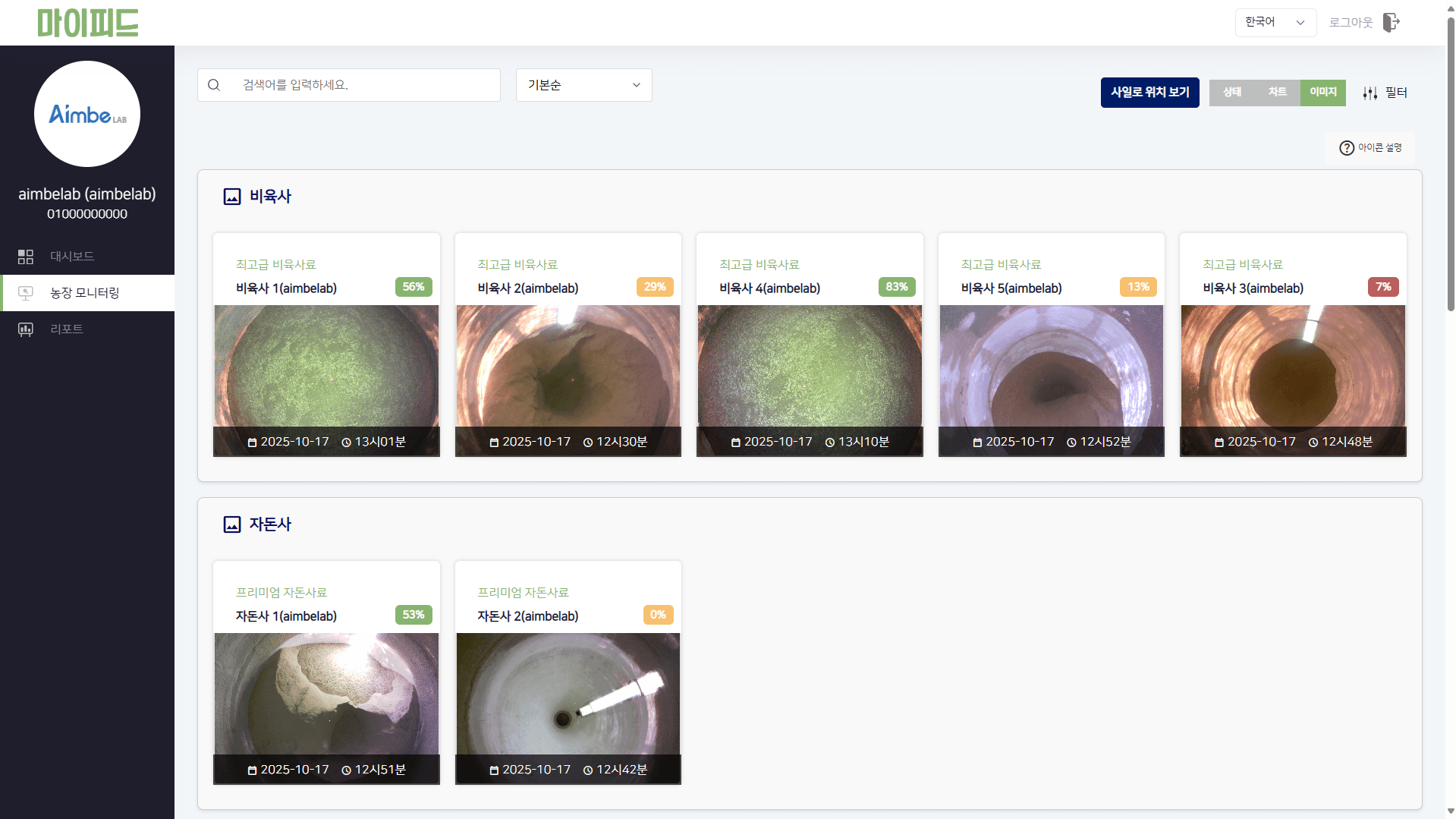Open the 기본순 sort dropdown
The image size is (1456, 819).
[x=583, y=85]
